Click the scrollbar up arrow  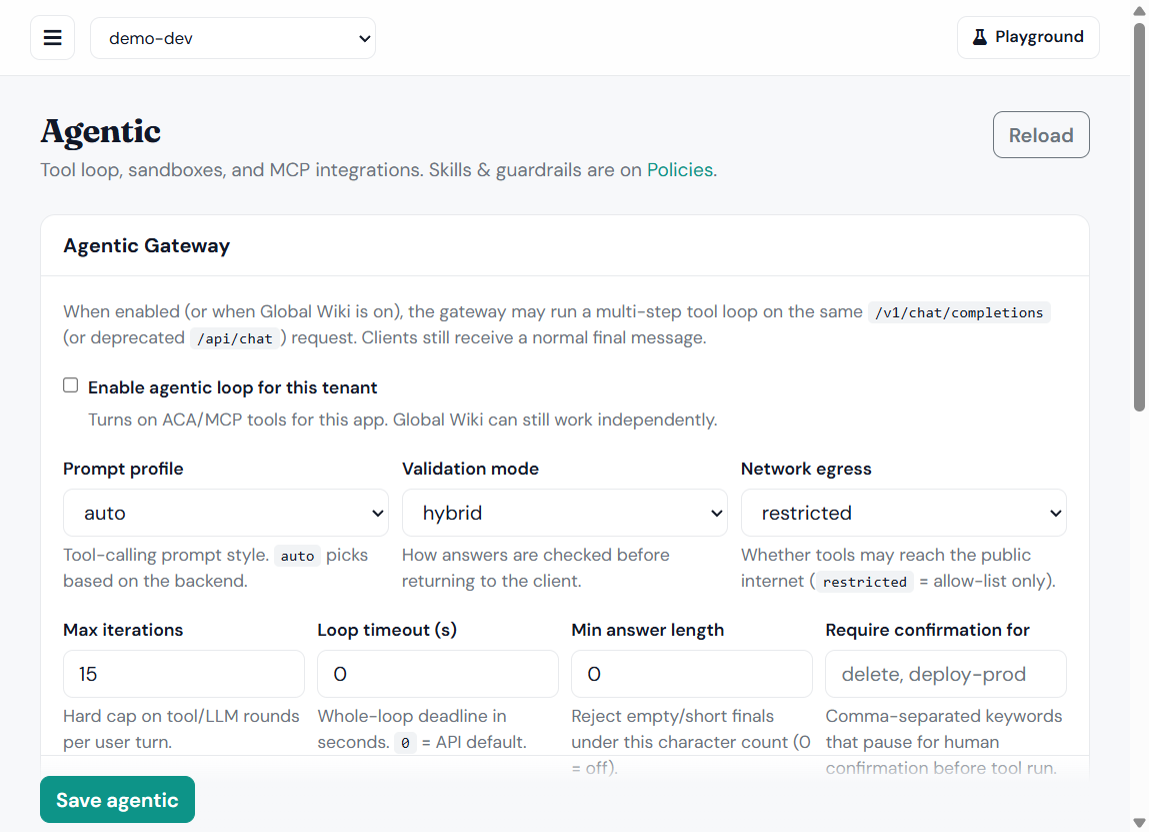click(1139, 10)
